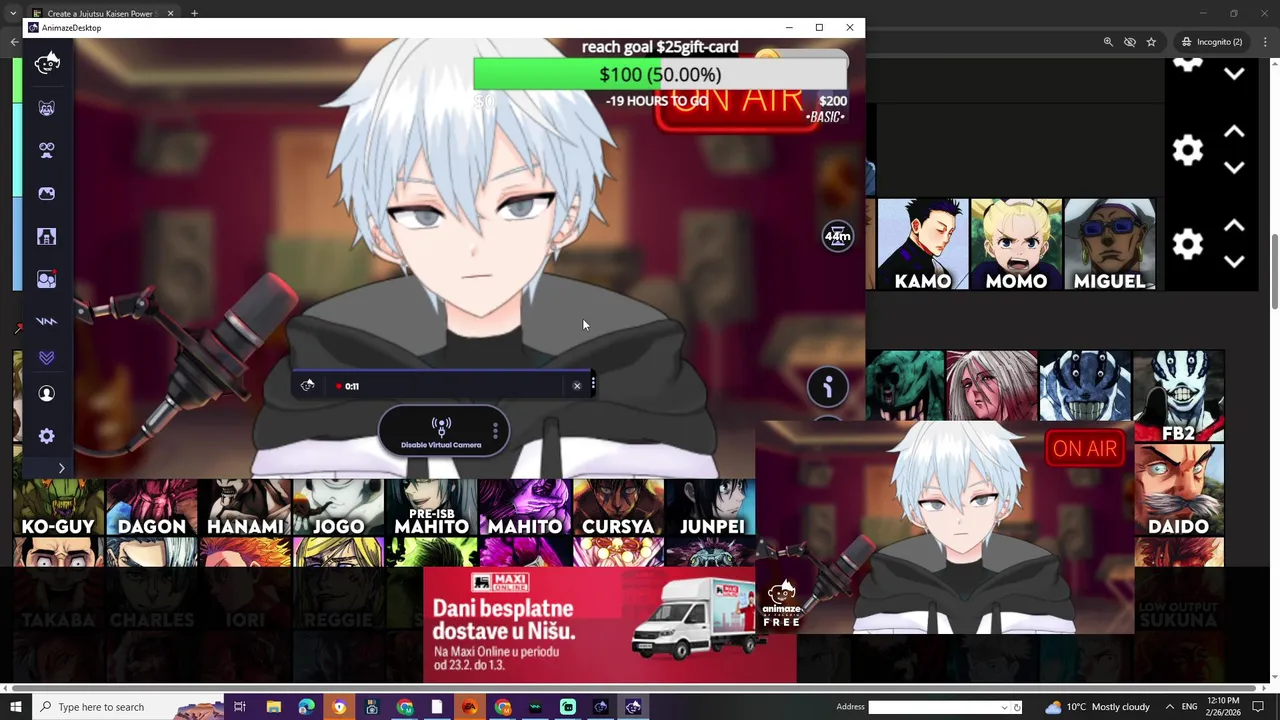Open settings gear for the empty tier row
The height and width of the screenshot is (720, 1280).
pos(1187,150)
